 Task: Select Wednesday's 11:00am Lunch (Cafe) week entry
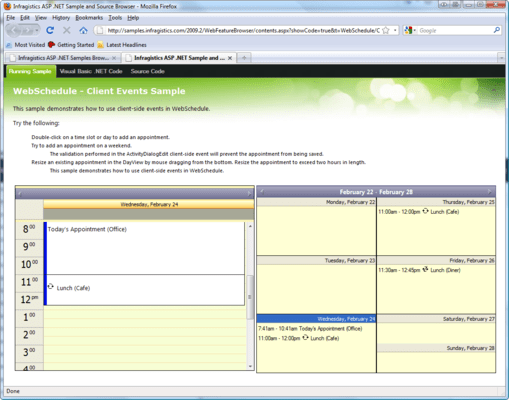(x=298, y=338)
